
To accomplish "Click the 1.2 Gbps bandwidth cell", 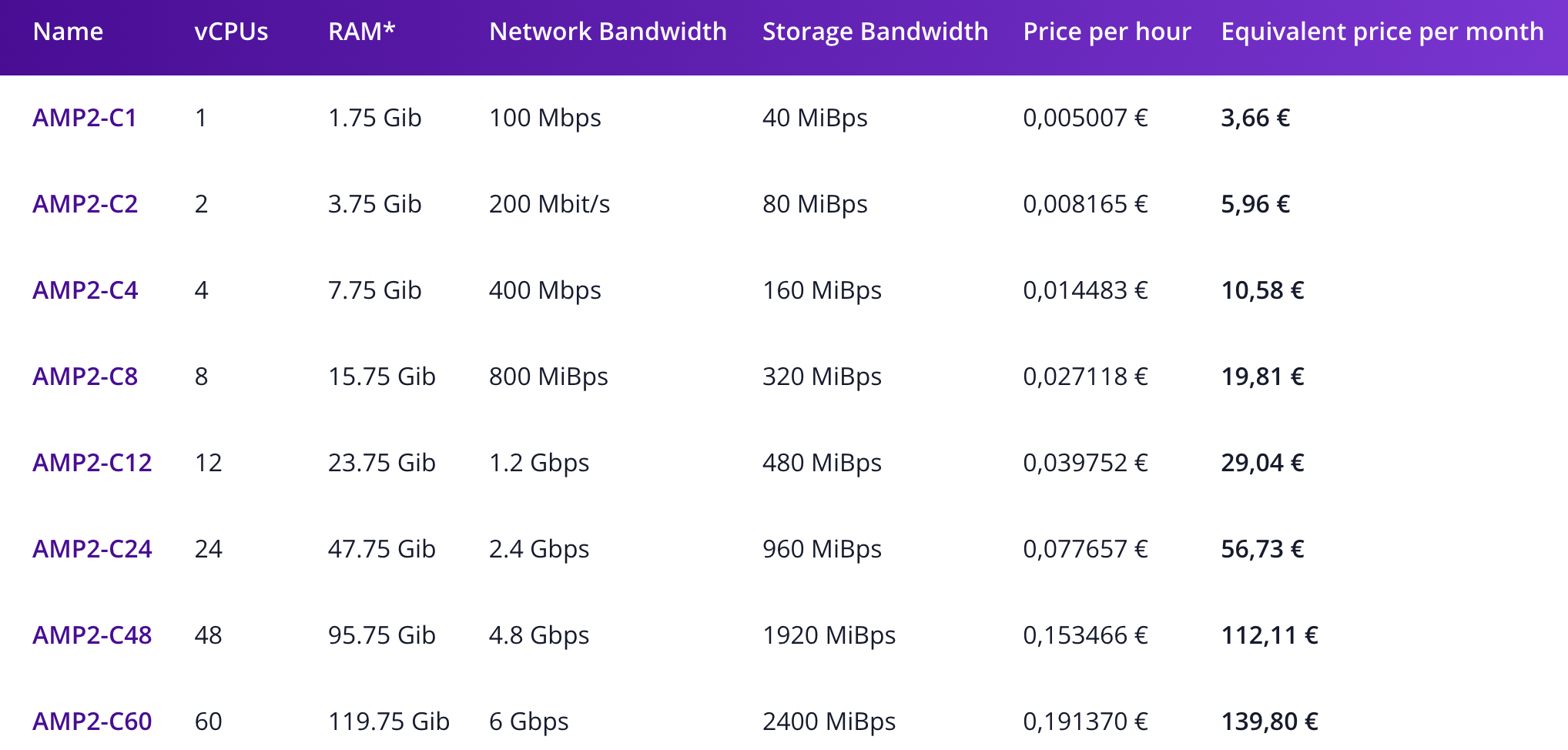I will click(x=539, y=463).
